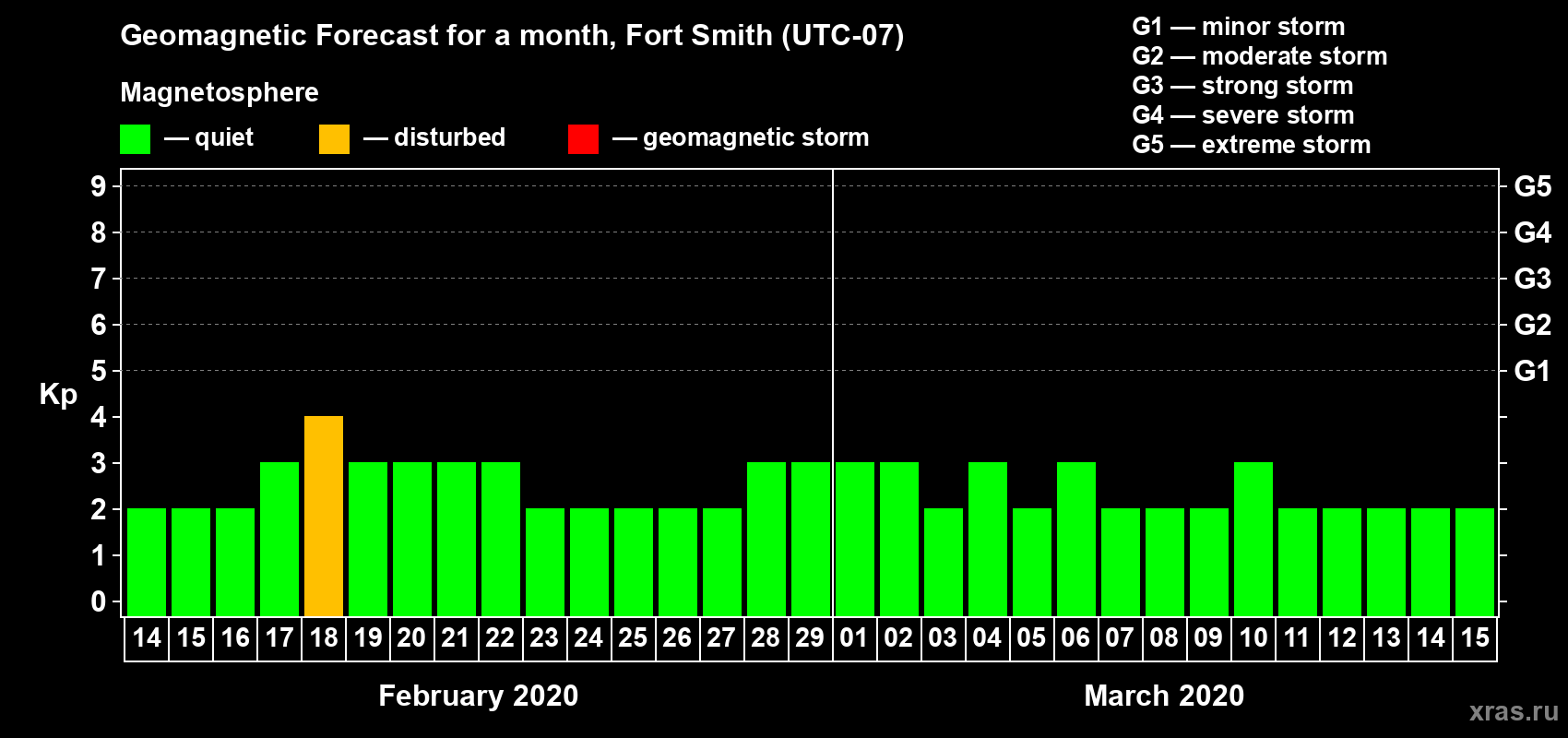The height and width of the screenshot is (738, 1568).
Task: Click the 'G4 — severe storm' legend line
Action: point(1242,115)
